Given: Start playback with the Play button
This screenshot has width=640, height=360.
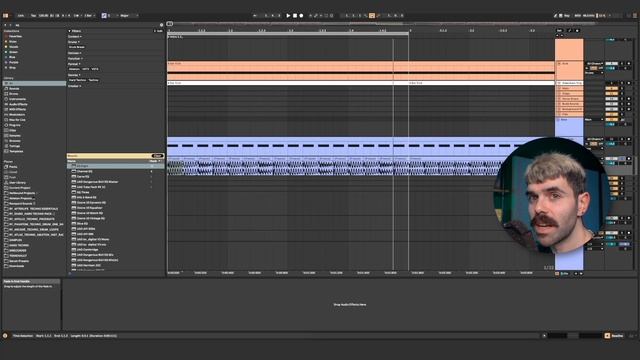Looking at the screenshot, I should coord(288,16).
